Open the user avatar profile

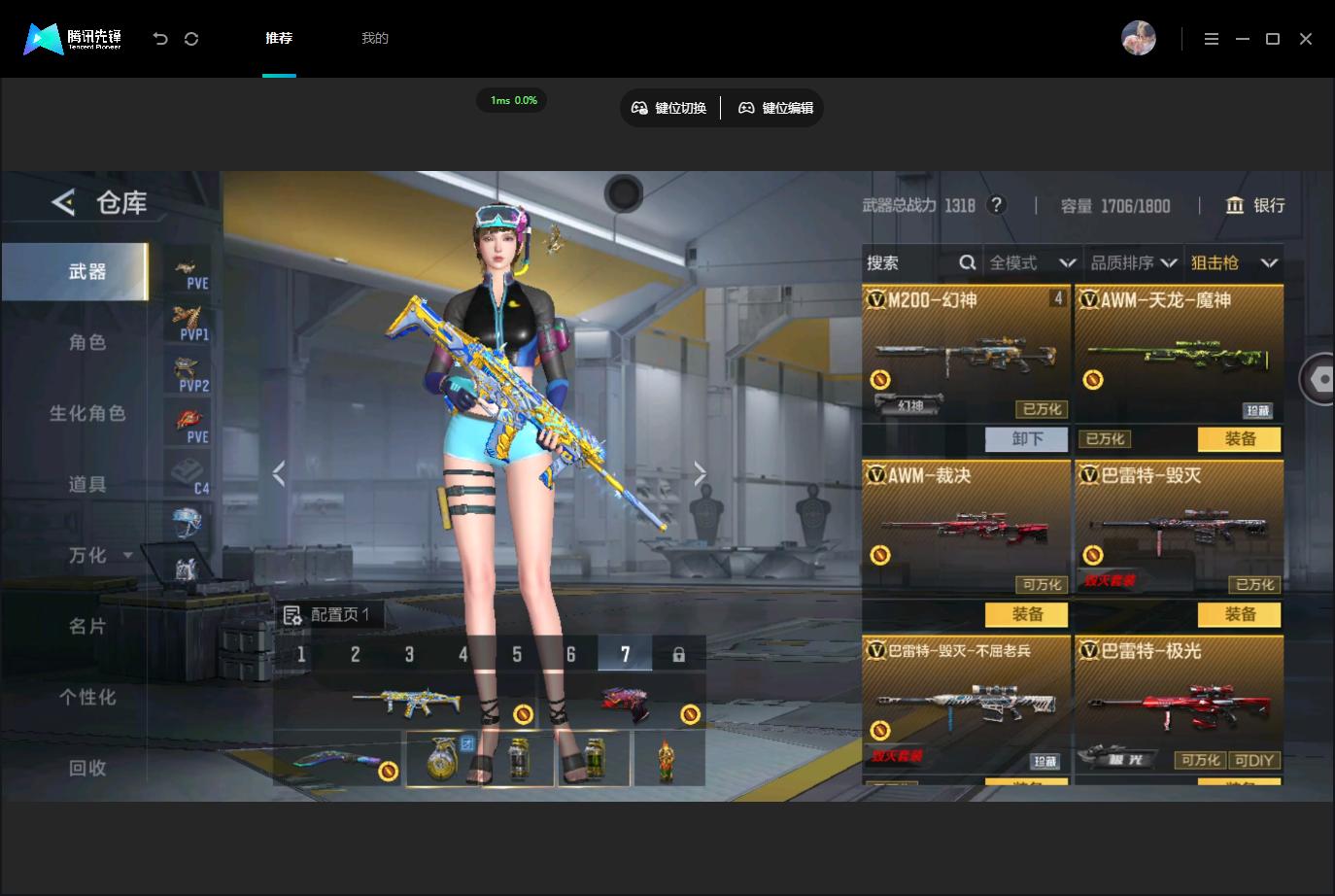coord(1138,38)
